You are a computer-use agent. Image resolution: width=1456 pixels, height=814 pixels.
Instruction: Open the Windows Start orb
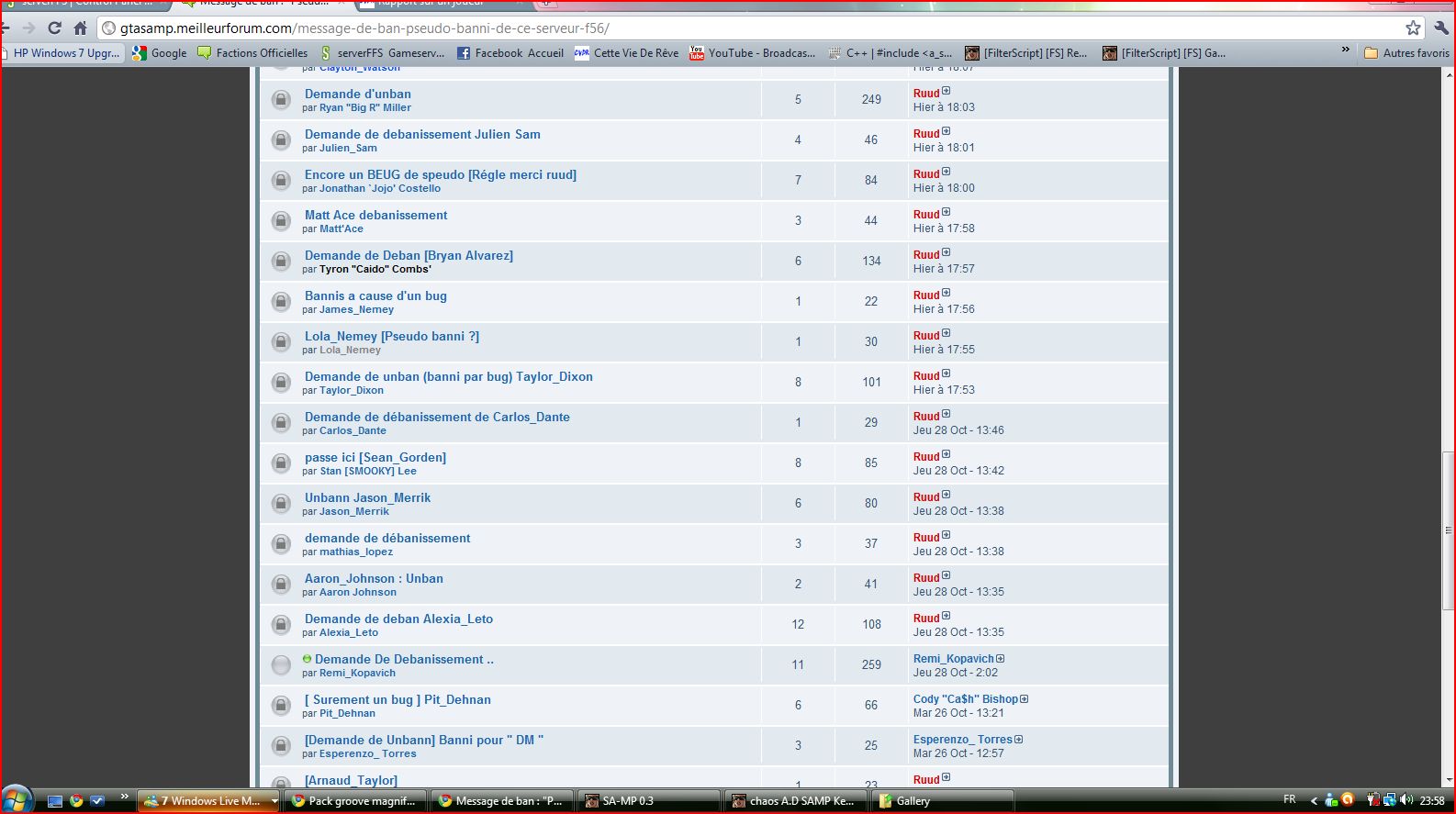tap(17, 800)
